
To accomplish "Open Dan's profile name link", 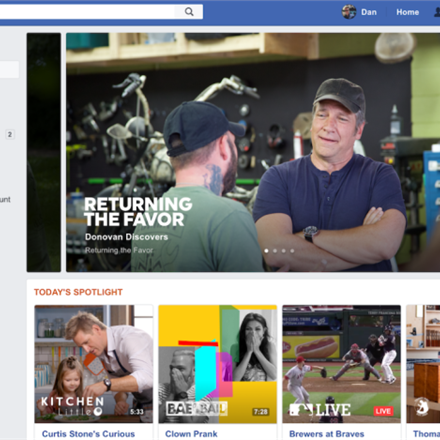I will pos(369,12).
